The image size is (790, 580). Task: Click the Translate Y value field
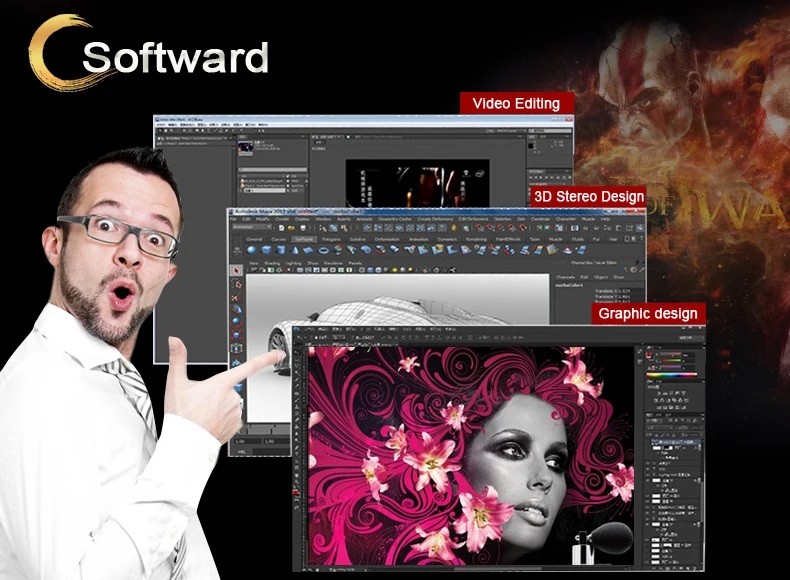click(x=631, y=297)
